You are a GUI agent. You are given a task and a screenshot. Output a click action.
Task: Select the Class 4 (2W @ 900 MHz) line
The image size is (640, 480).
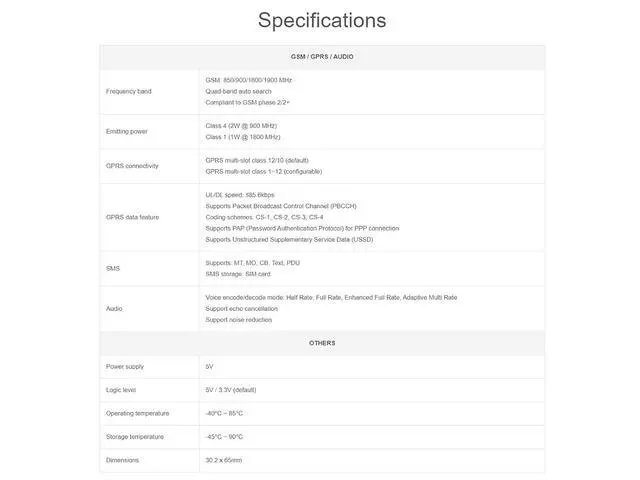click(x=241, y=126)
